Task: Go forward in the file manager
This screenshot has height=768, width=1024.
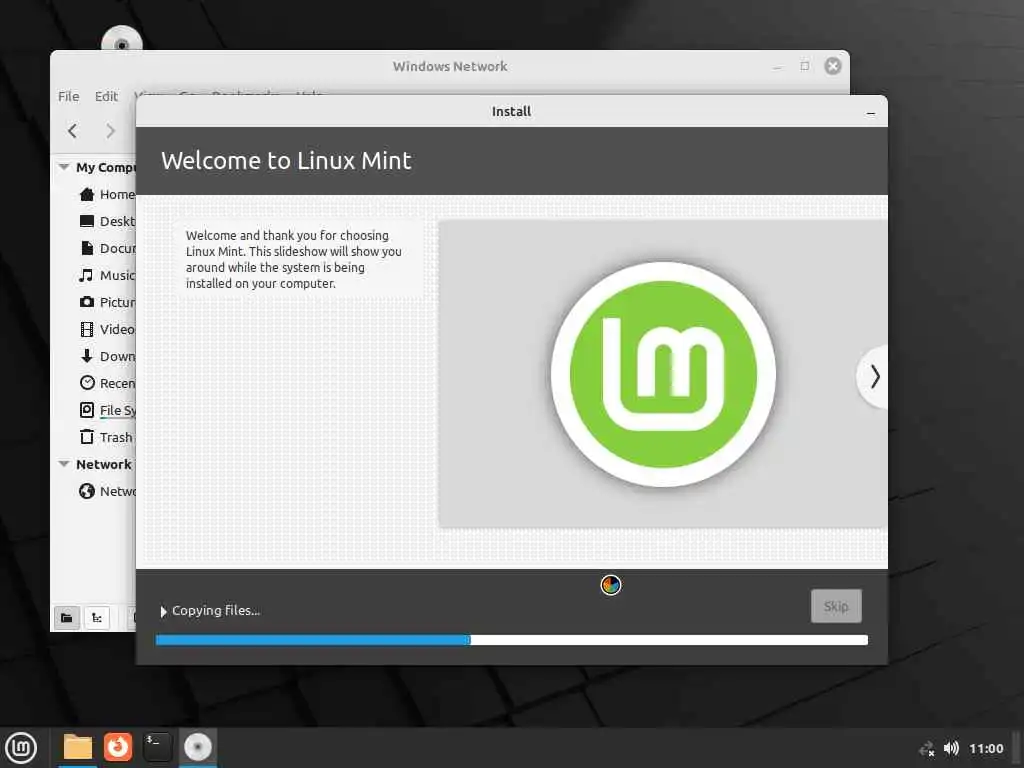Action: pyautogui.click(x=110, y=131)
